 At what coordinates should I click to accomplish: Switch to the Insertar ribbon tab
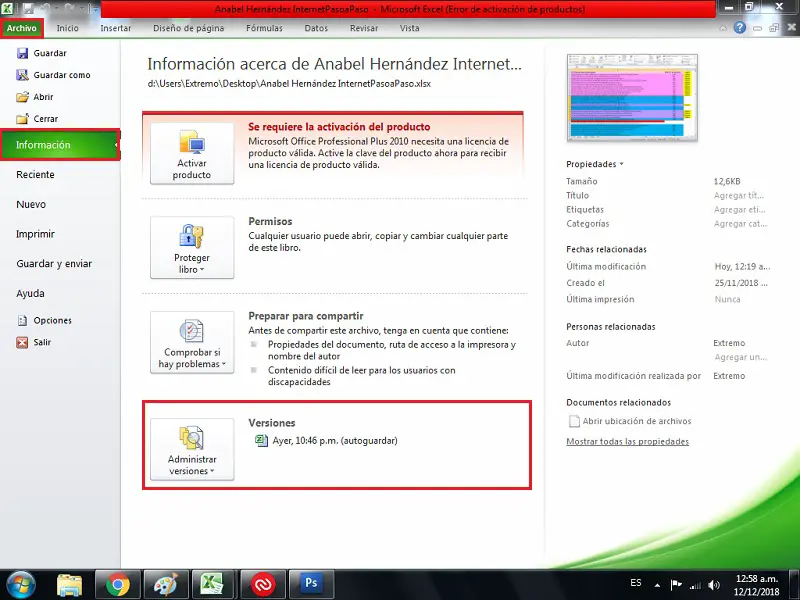pos(116,28)
